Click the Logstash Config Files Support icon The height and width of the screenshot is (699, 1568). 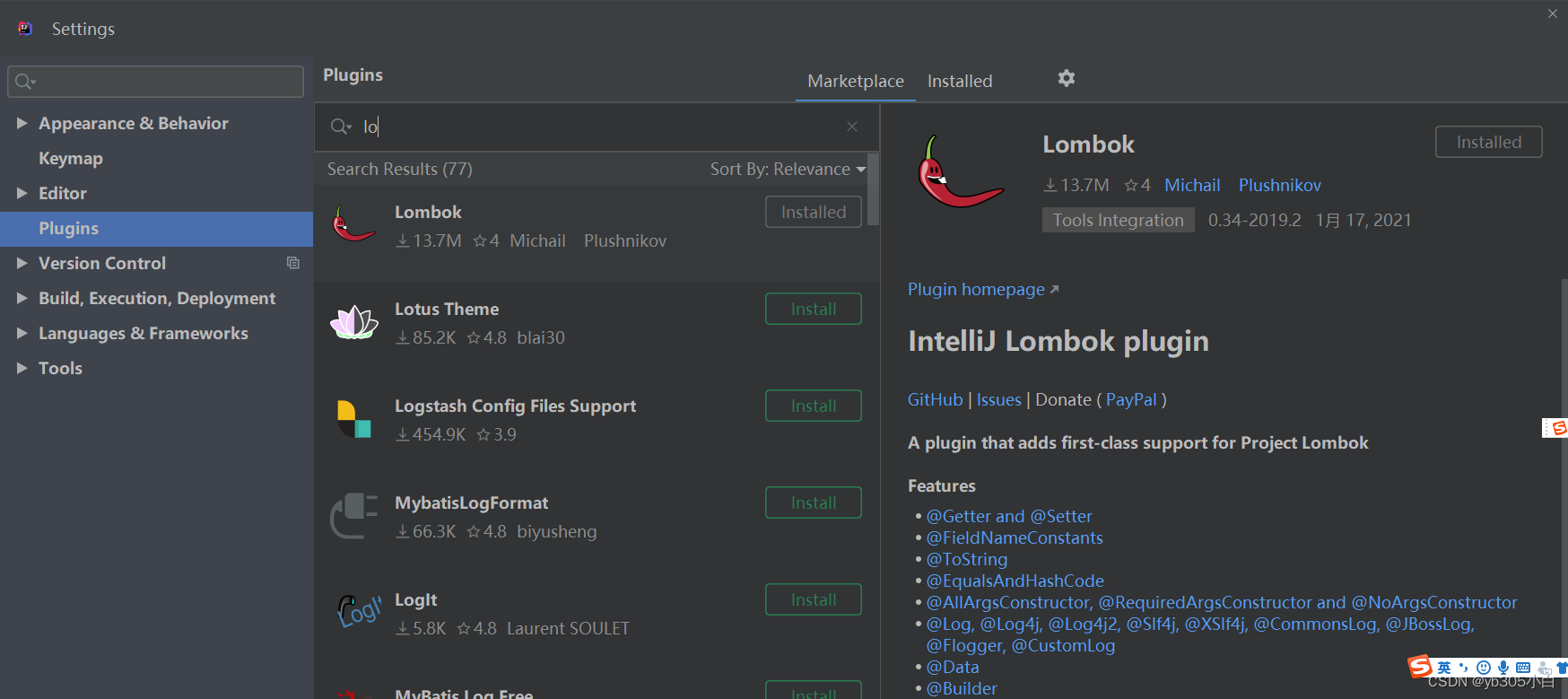coord(354,419)
